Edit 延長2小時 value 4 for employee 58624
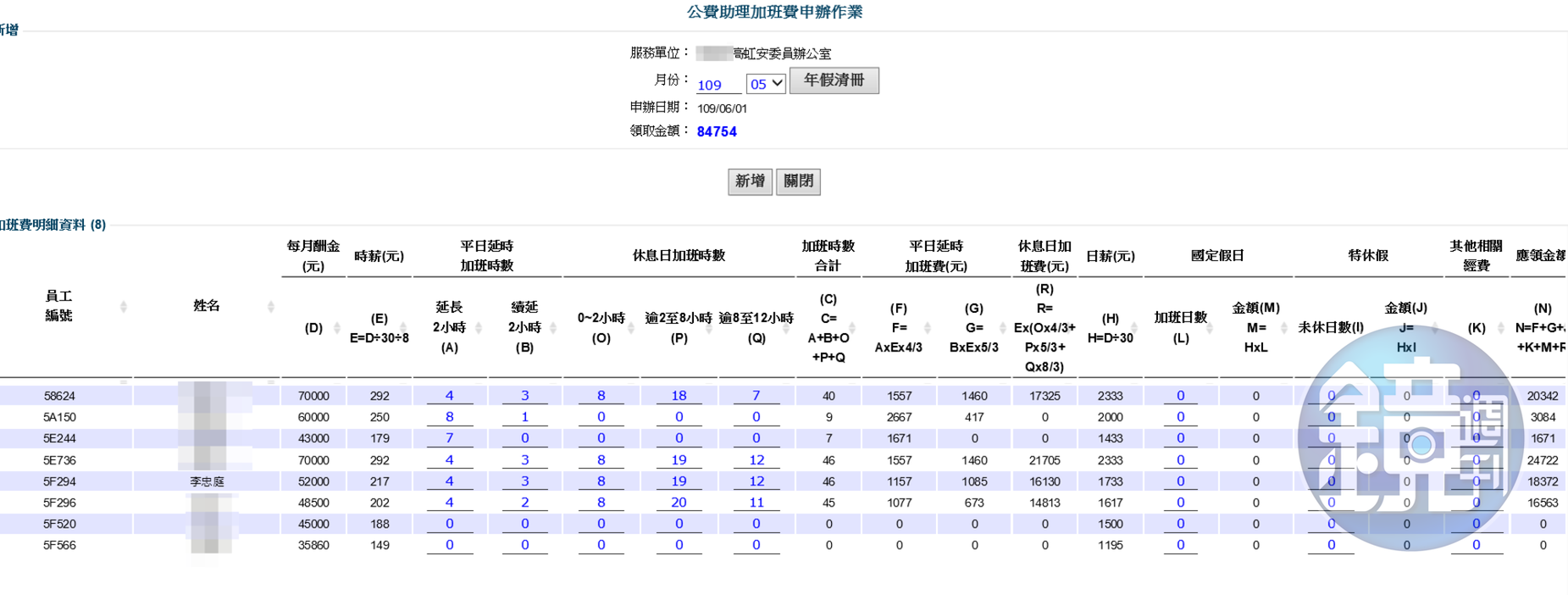Viewport: 1568px width, 595px height. point(450,396)
